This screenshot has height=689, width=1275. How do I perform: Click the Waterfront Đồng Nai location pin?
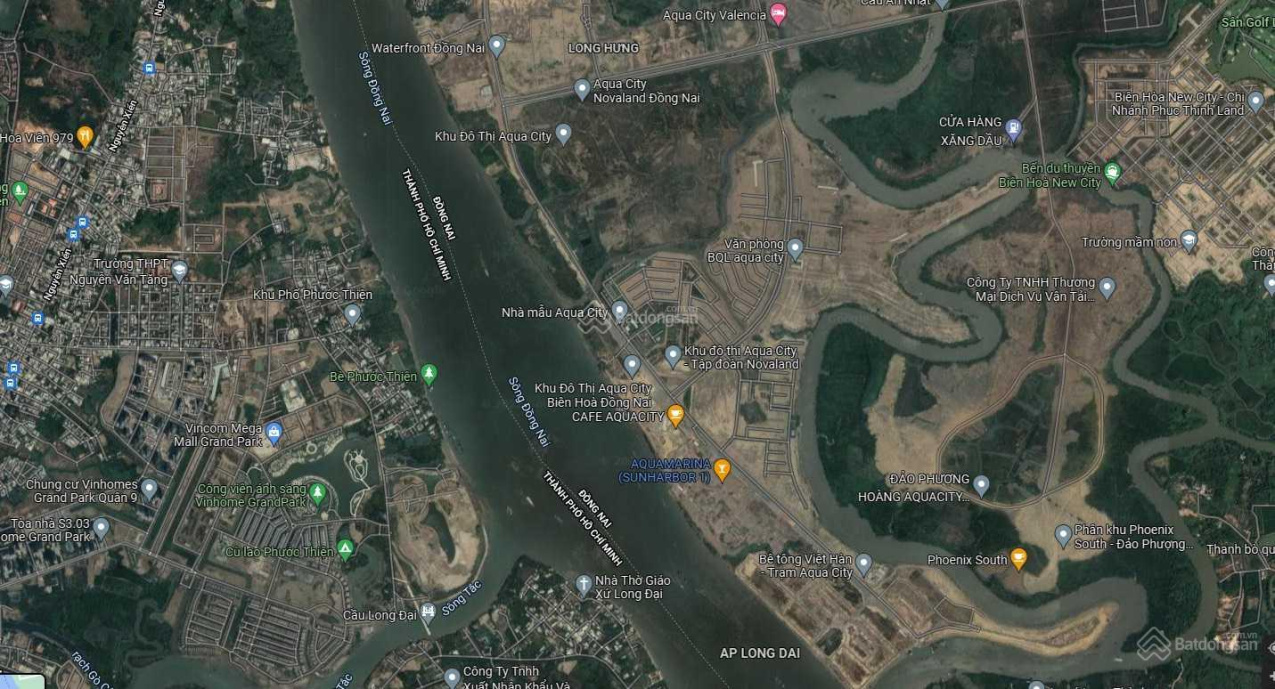pos(497,46)
